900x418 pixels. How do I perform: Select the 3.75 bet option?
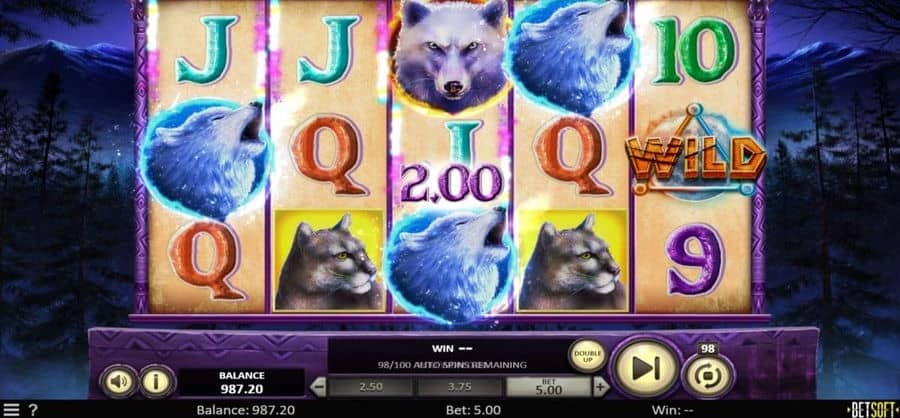pos(459,386)
